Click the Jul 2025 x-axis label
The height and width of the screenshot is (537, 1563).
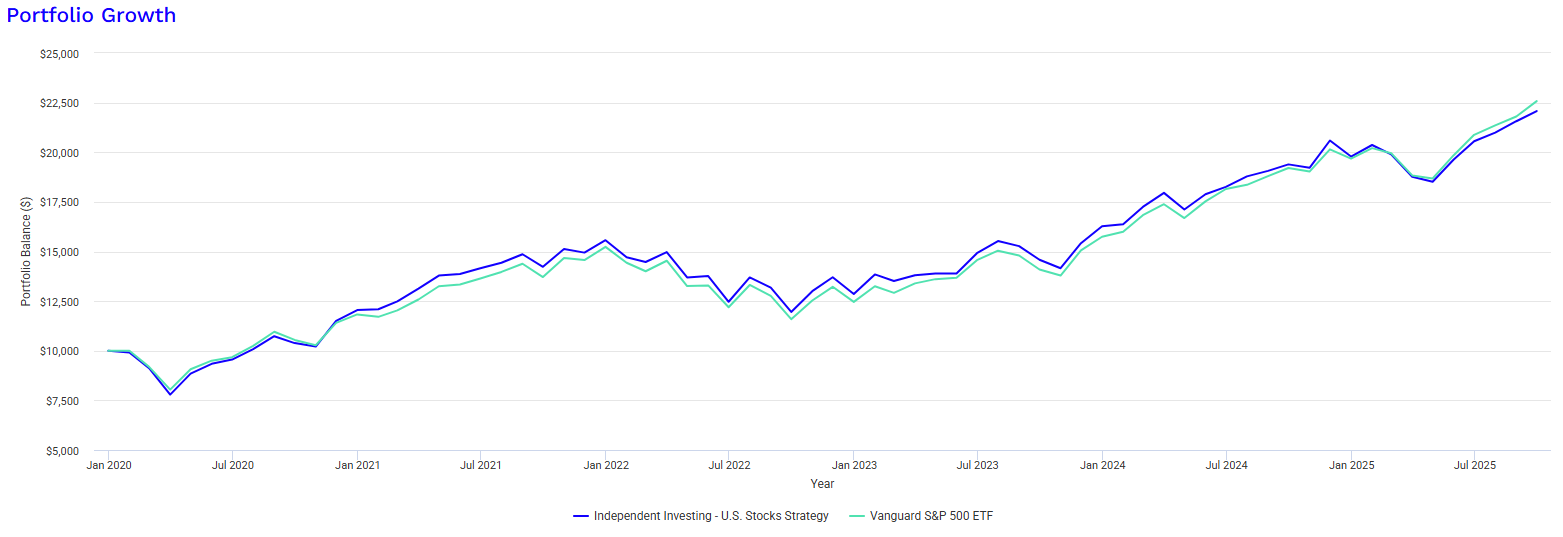[x=1473, y=465]
